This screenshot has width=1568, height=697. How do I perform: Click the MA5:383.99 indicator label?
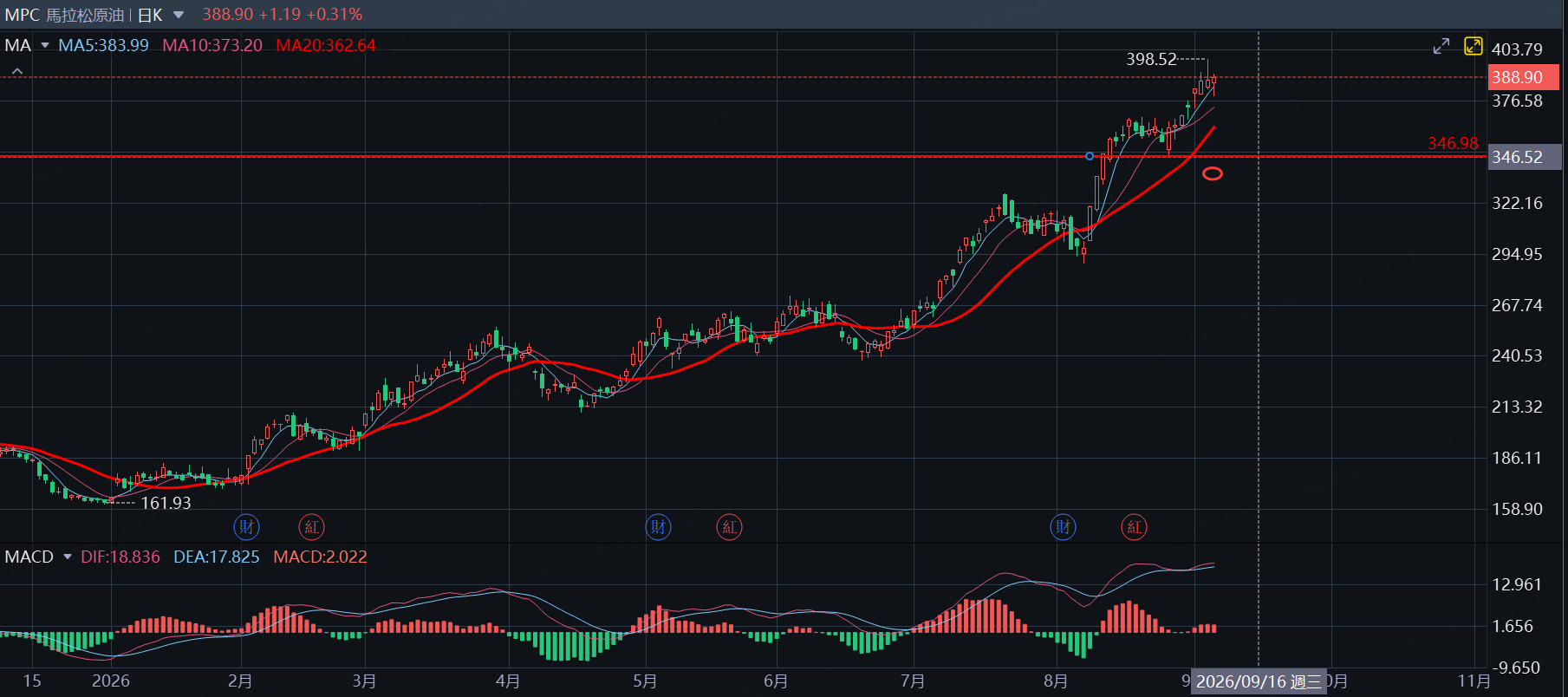pyautogui.click(x=103, y=45)
